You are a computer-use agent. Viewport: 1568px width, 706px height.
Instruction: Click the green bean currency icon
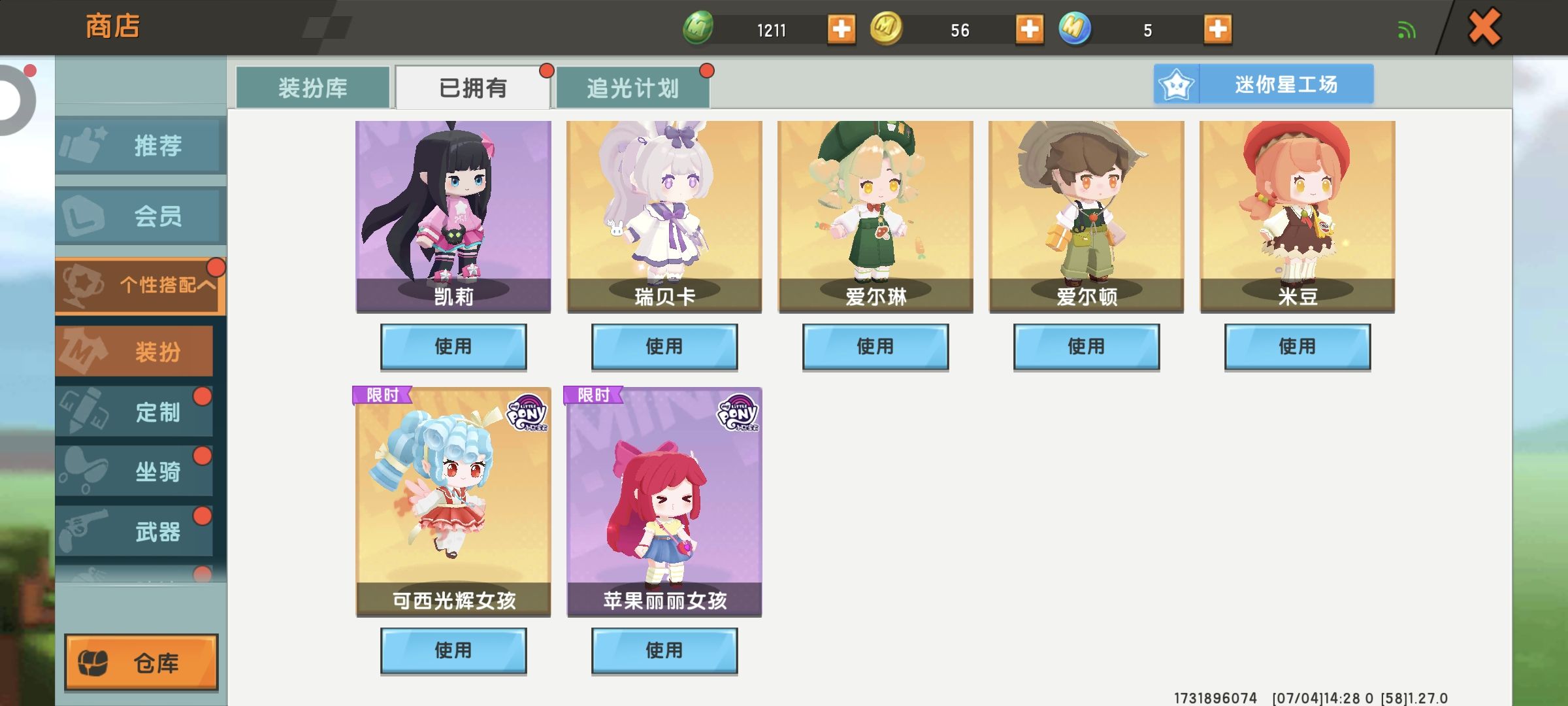point(698,29)
